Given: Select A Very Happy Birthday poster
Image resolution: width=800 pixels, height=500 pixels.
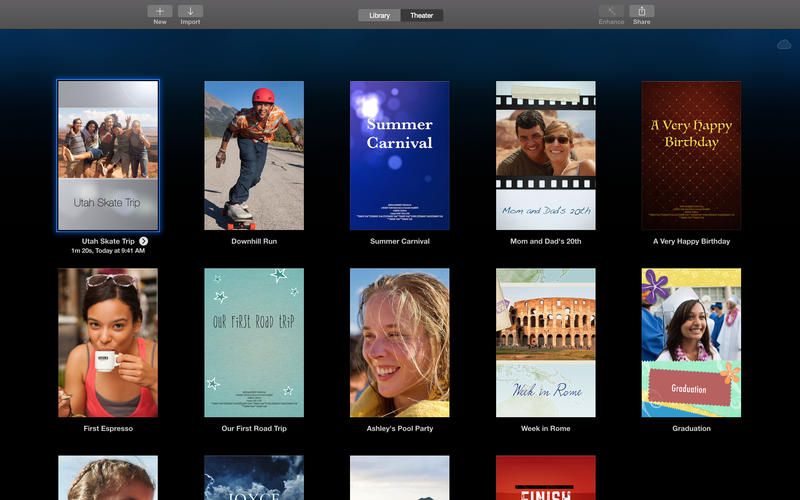Looking at the screenshot, I should coord(691,155).
